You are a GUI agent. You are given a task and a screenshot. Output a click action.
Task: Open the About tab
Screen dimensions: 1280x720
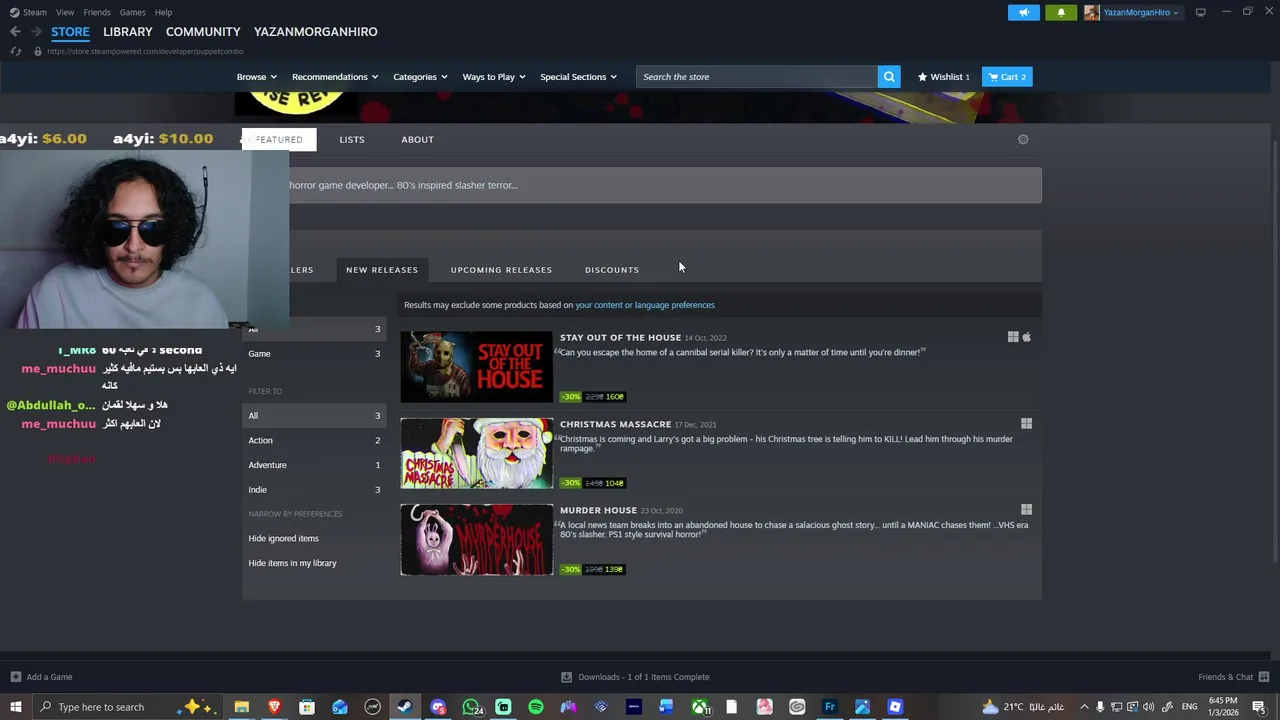[x=417, y=140]
